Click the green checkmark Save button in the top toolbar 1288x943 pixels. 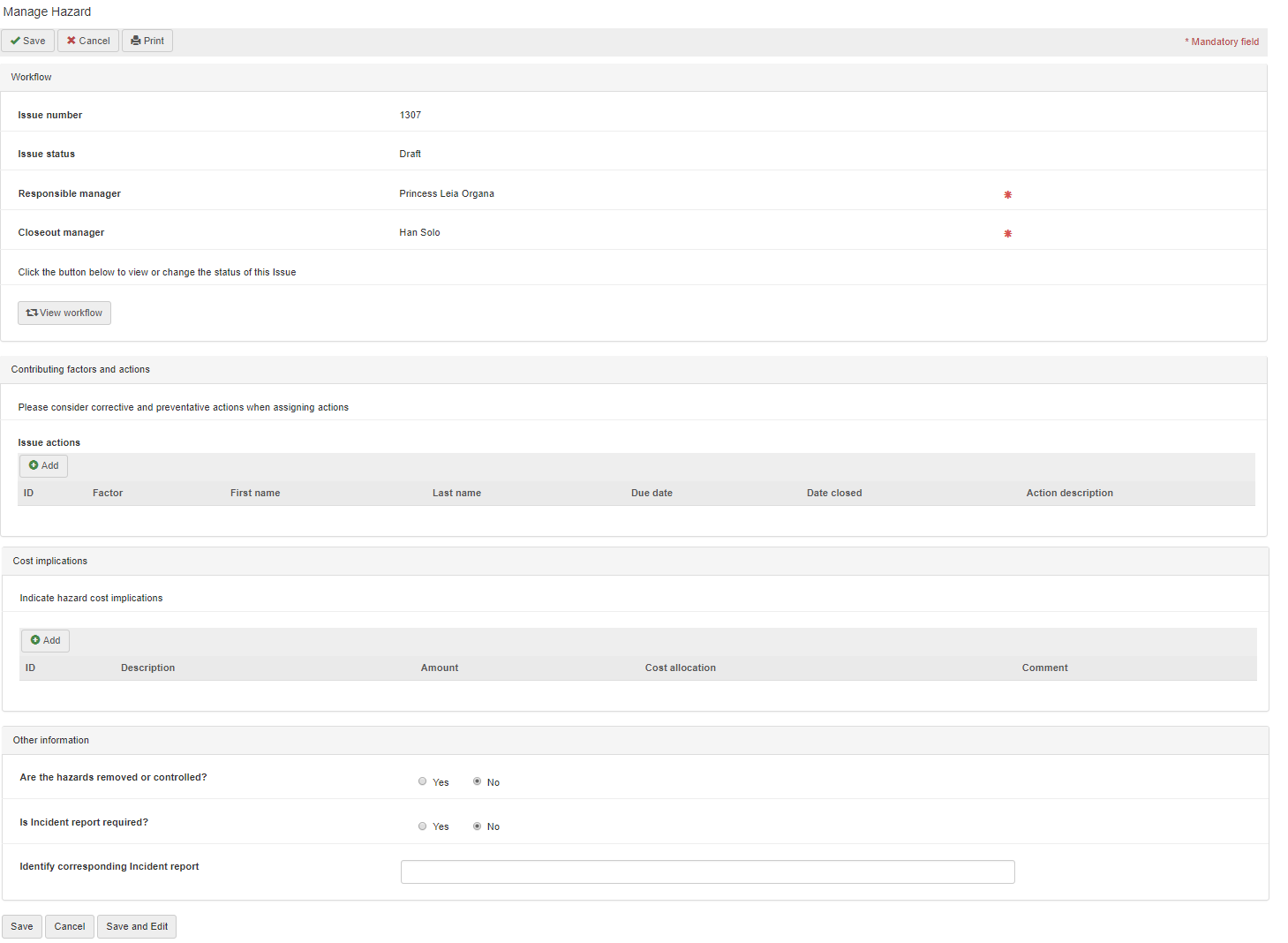pyautogui.click(x=28, y=41)
